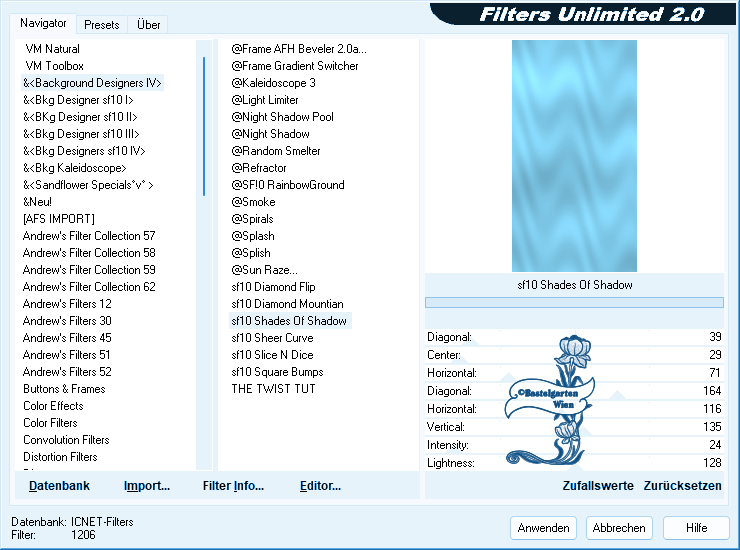Select VM Natural category
The height and width of the screenshot is (550, 740).
click(52, 49)
